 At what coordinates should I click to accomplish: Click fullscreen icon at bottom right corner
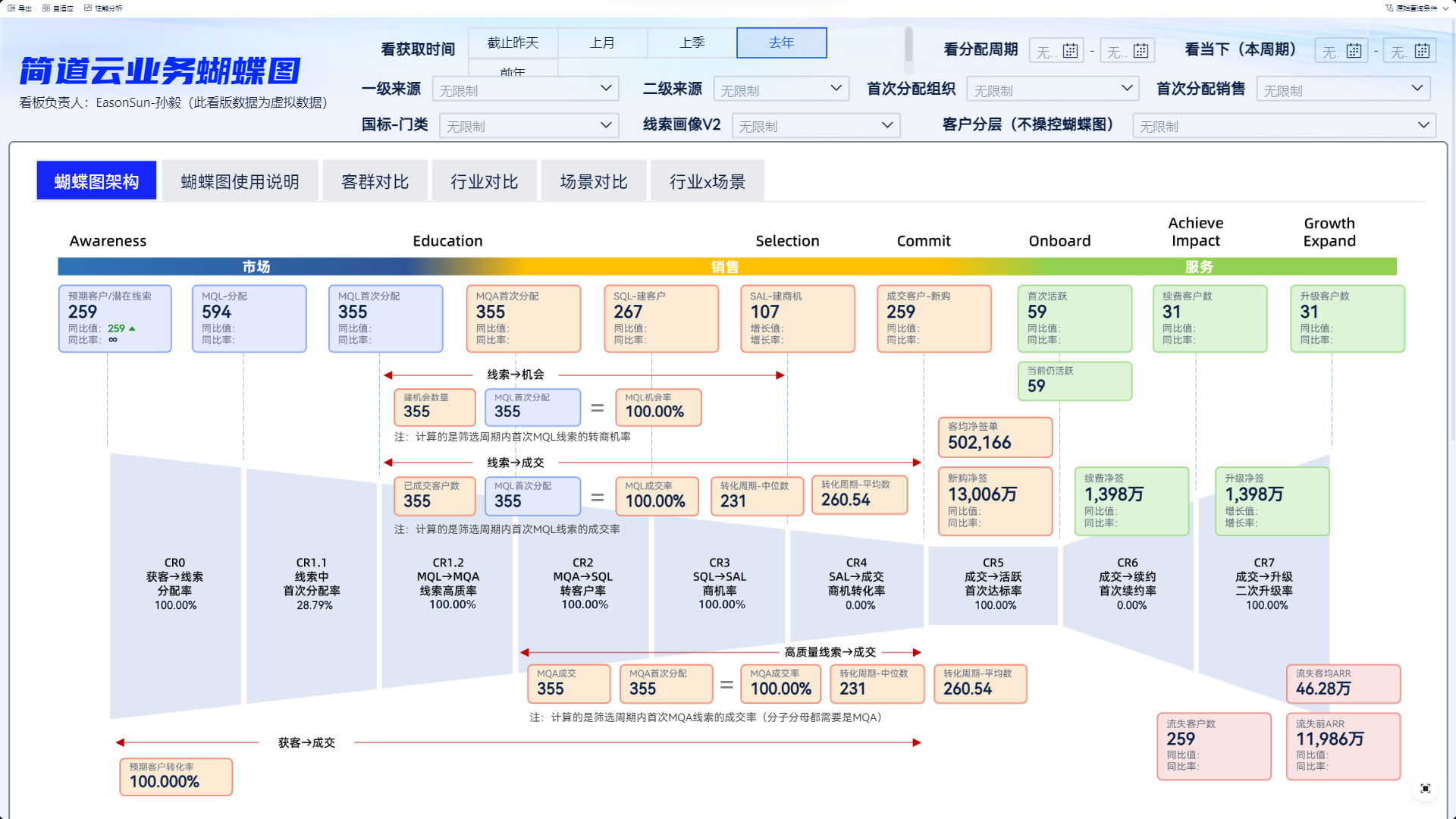(1425, 789)
